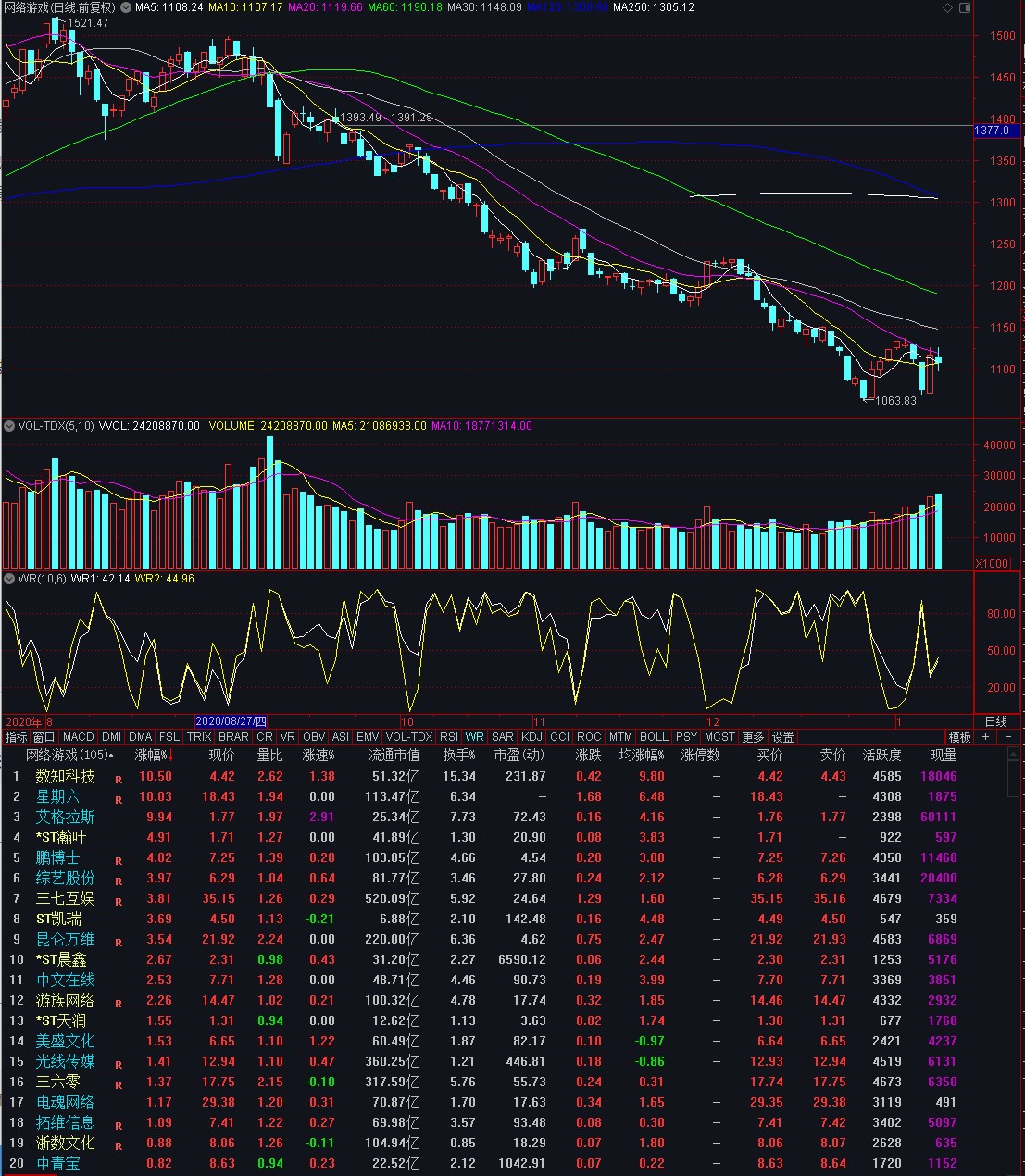Click the 日线 period selector
This screenshot has height=1176, width=1025.
click(996, 721)
